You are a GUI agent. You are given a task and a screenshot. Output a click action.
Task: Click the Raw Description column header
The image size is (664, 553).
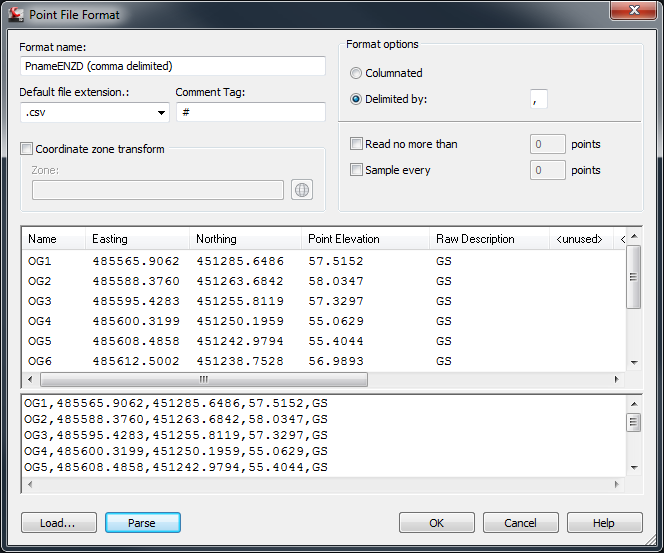point(489,239)
